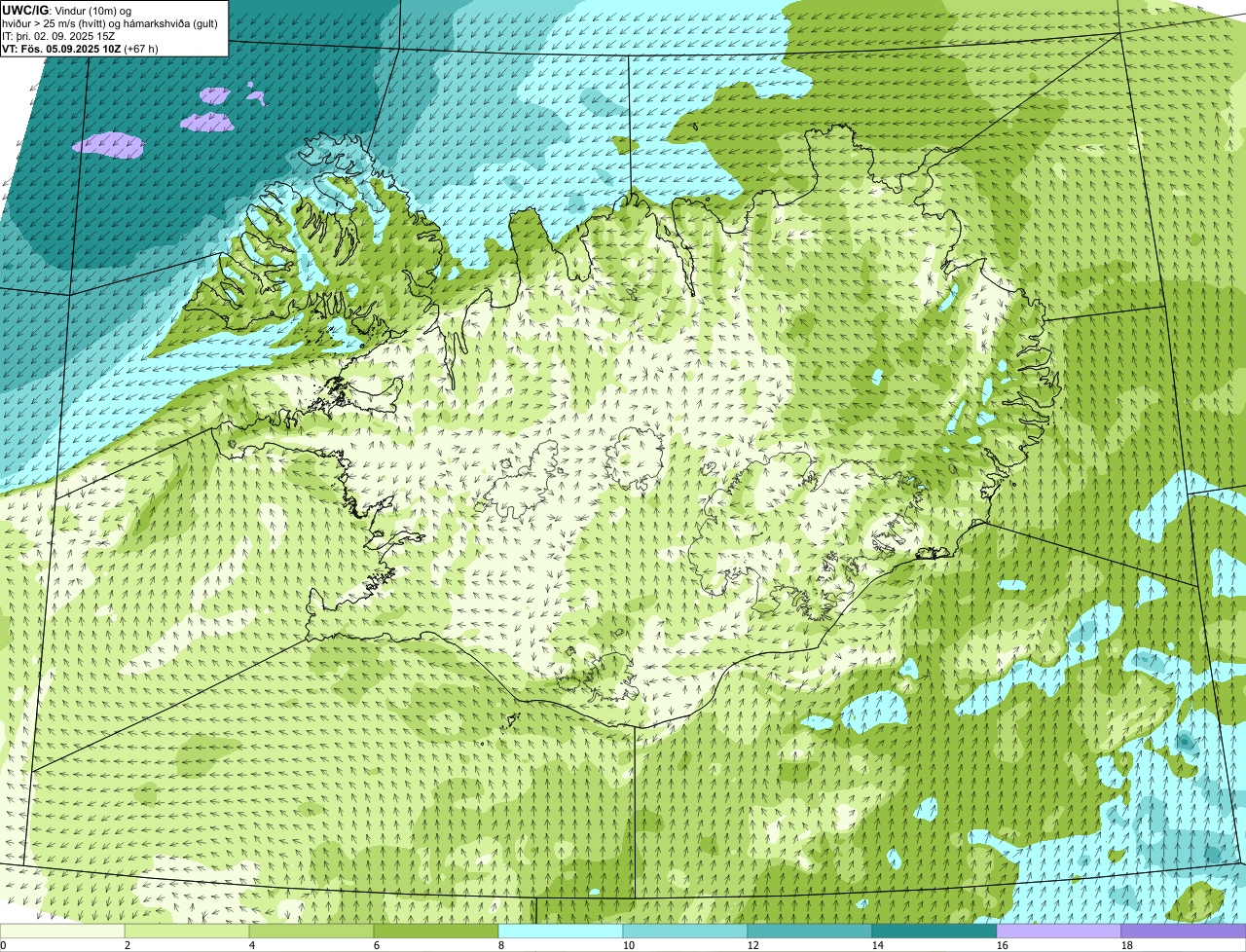The height and width of the screenshot is (952, 1246).
Task: Click the '0' label on the wind scale
Action: pos(3,945)
